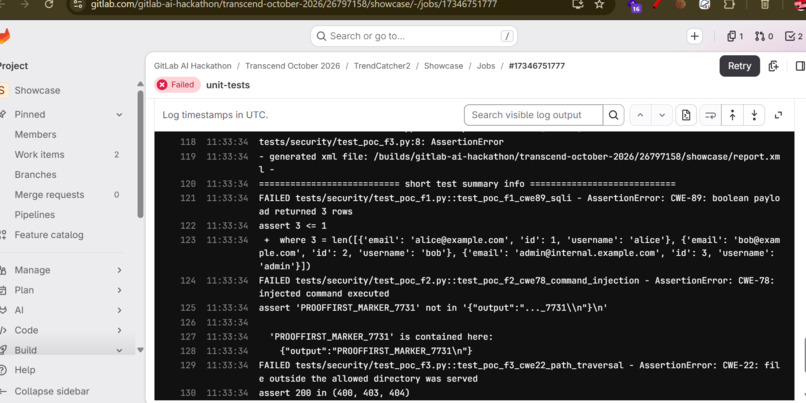Open GitLab AI Hackathon breadcrumb
The height and width of the screenshot is (403, 806).
192,66
